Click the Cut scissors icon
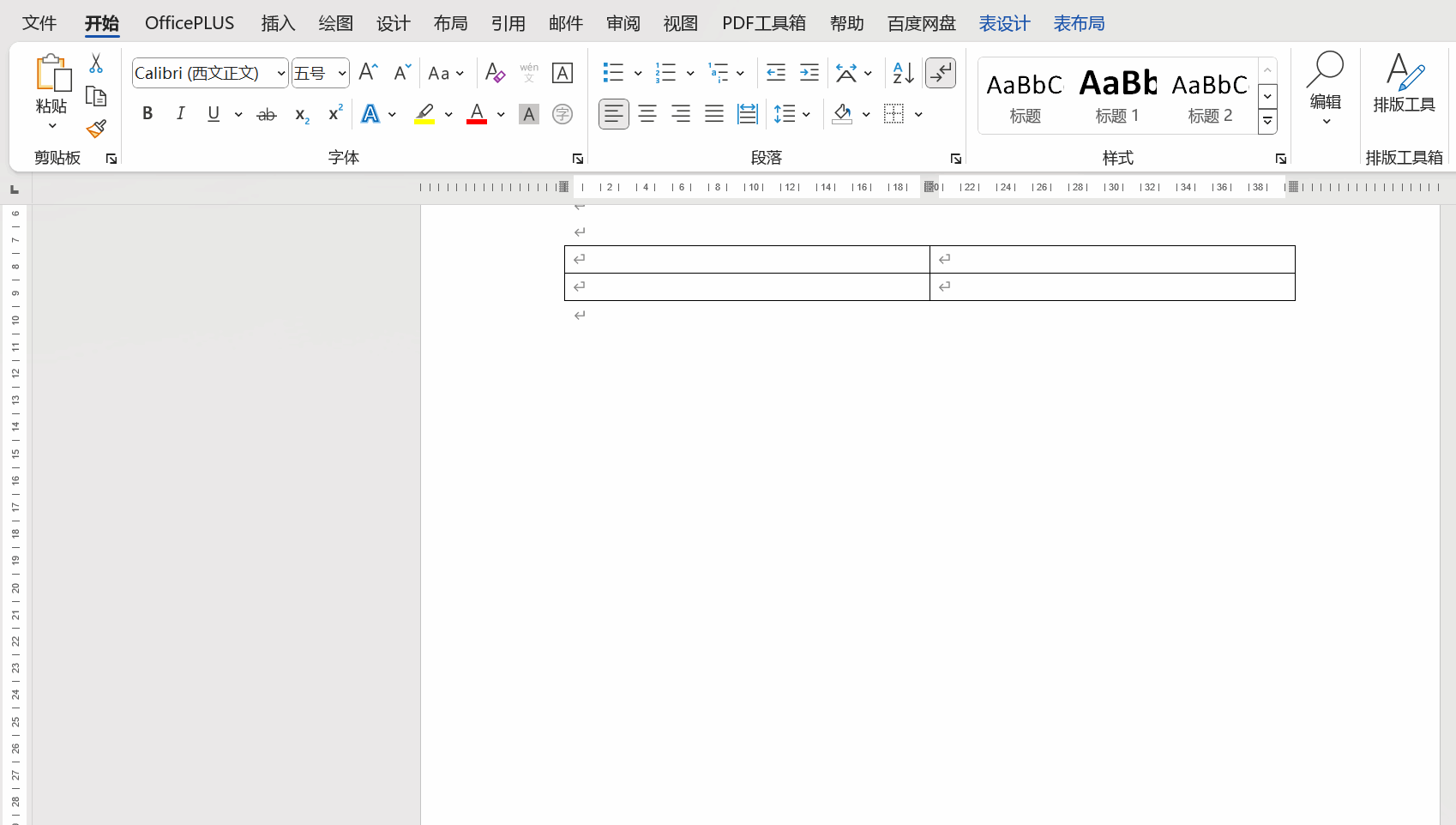The height and width of the screenshot is (825, 1456). coord(96,64)
